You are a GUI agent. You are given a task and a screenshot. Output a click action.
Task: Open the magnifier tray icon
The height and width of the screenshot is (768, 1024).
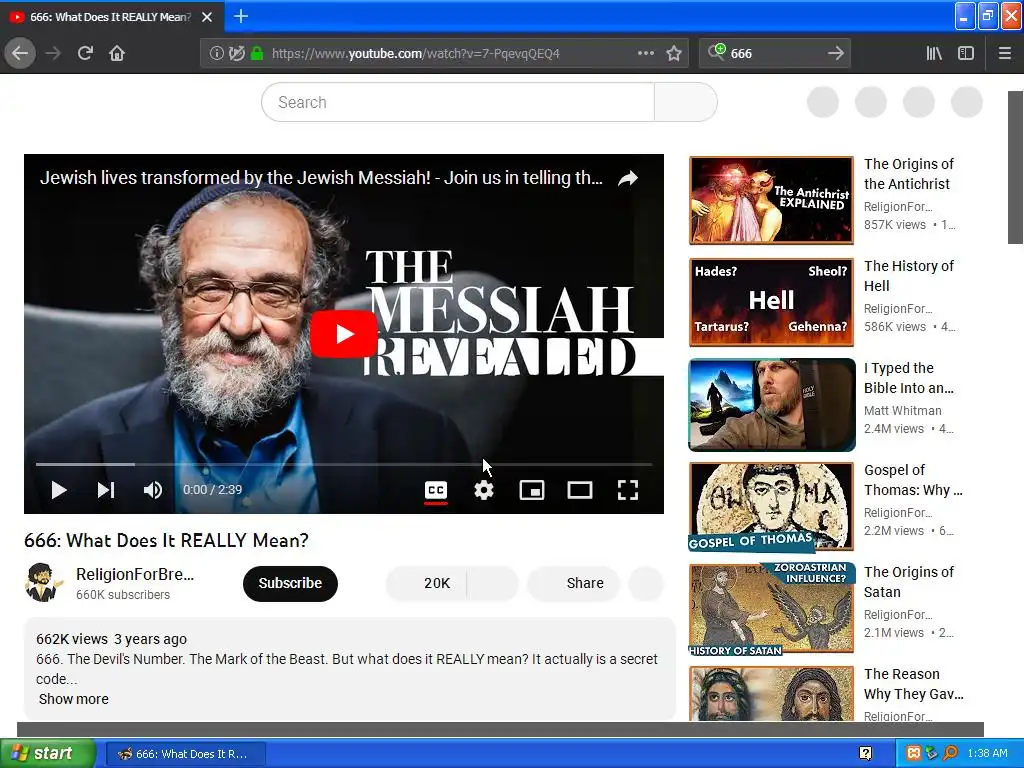(x=950, y=754)
